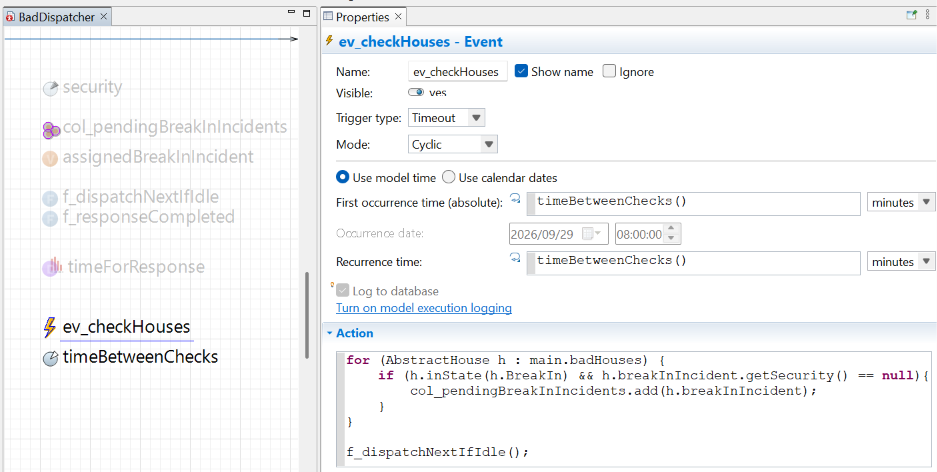This screenshot has width=937, height=472.
Task: Click the Name field with ev_checkHouses
Action: pos(458,72)
